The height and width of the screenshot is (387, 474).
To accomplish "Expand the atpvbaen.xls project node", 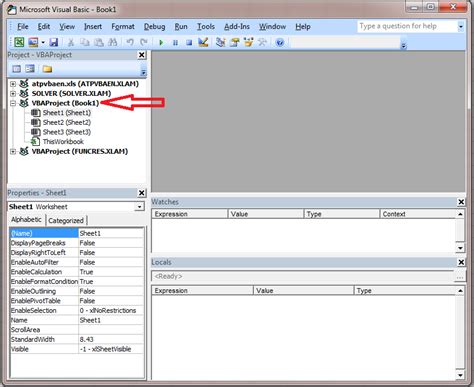I will (13, 84).
